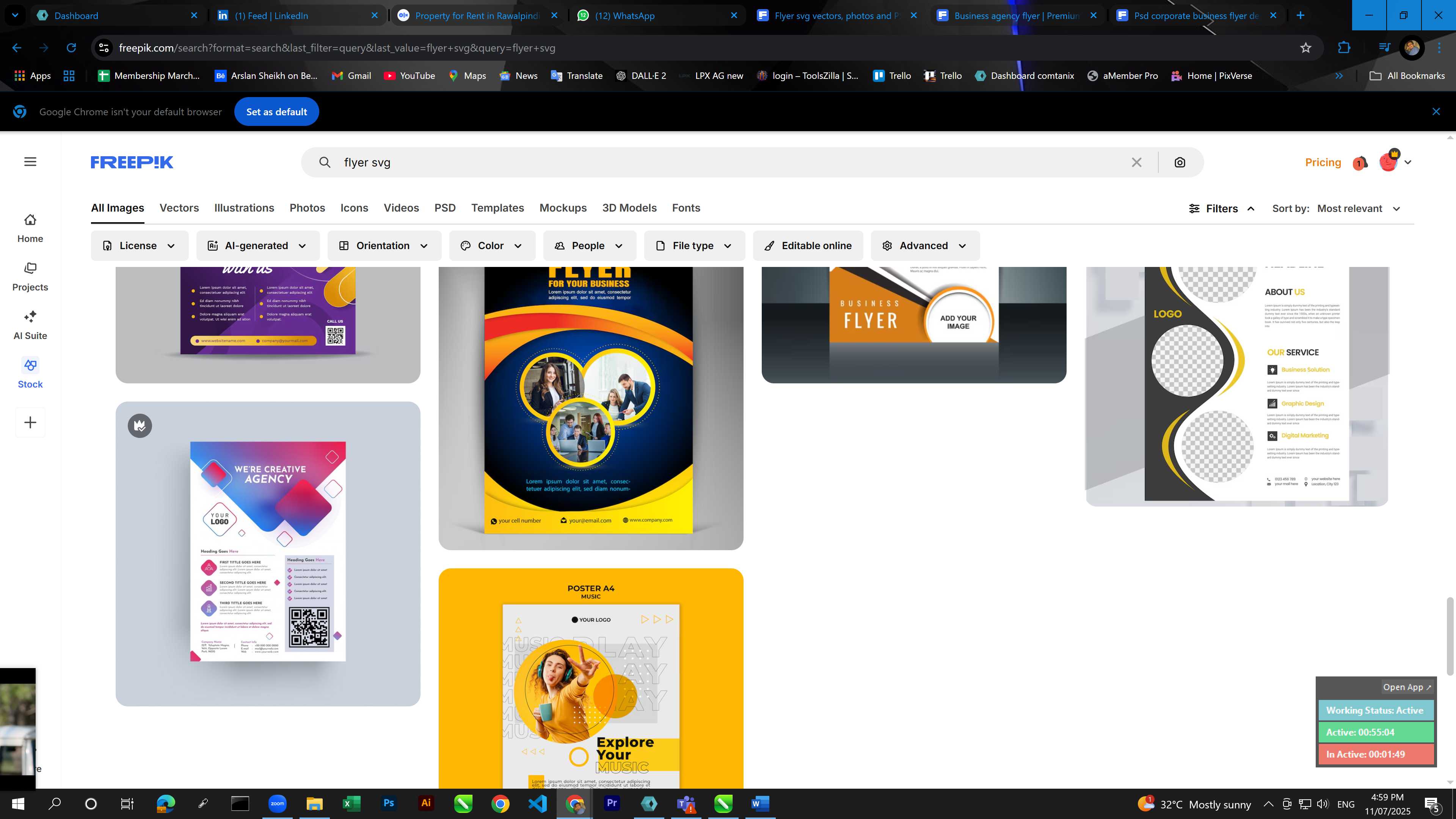Click Open App in time tracker widget

coord(1406,687)
